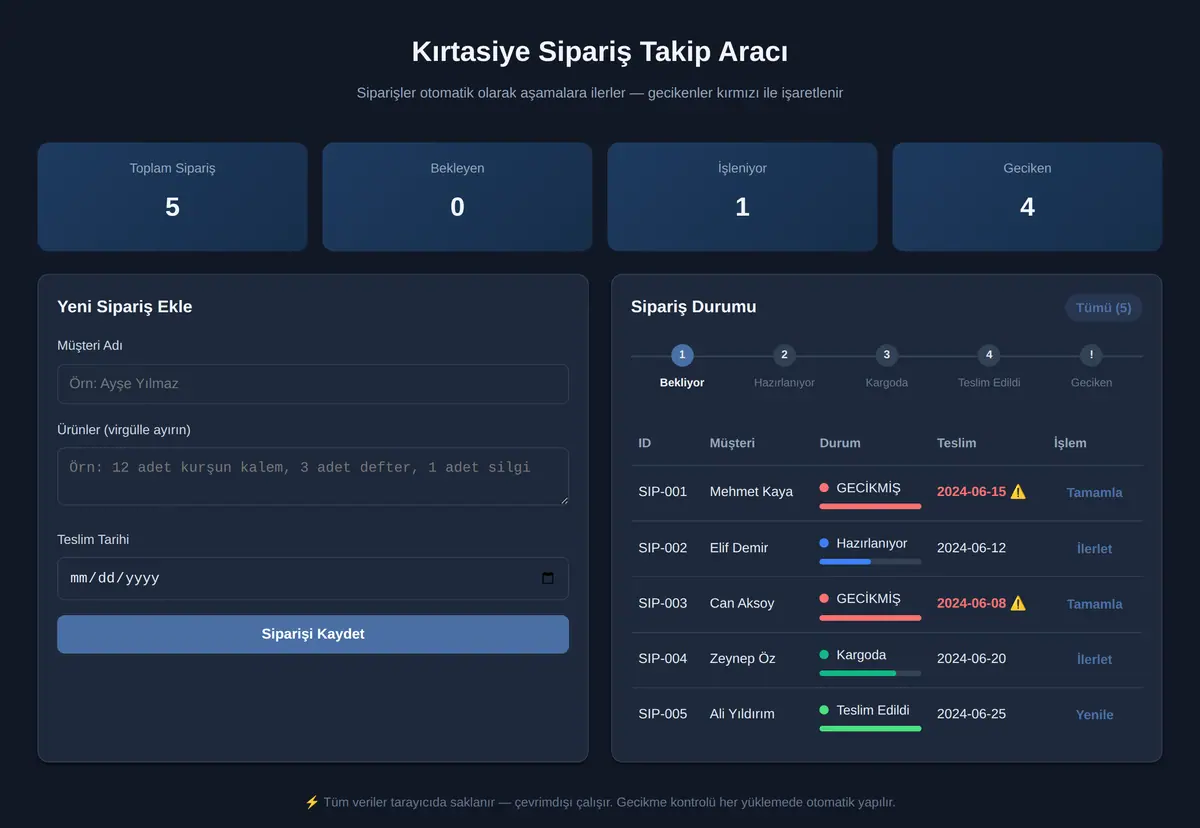Select the exclamation Geciken step circle
Screen dimensions: 1200x828
click(1091, 355)
